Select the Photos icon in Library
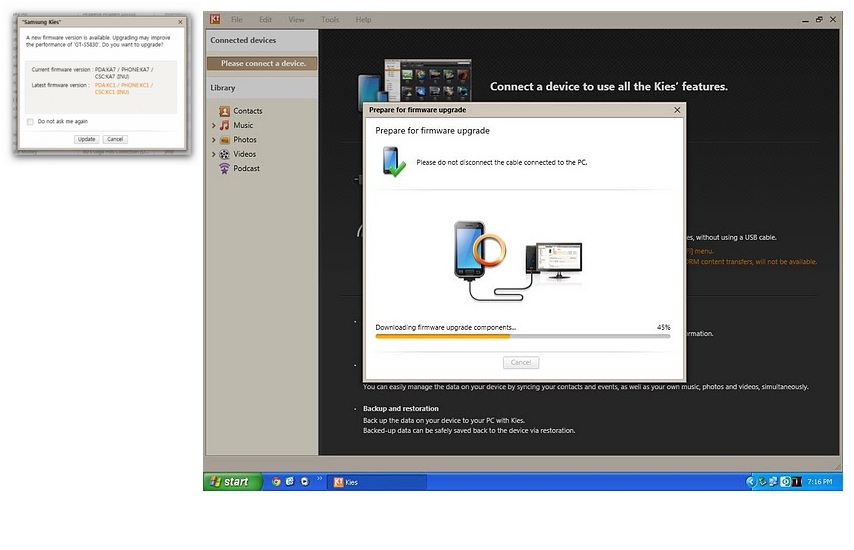The width and height of the screenshot is (854, 550). click(x=224, y=140)
